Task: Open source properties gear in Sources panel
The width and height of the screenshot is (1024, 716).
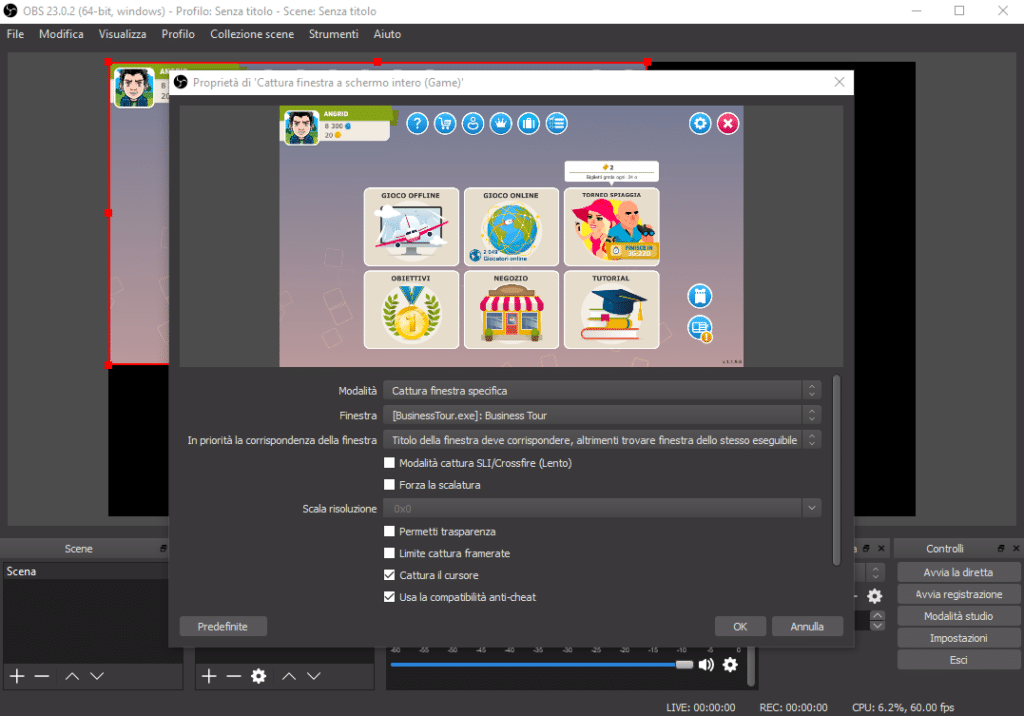Action: [x=259, y=676]
